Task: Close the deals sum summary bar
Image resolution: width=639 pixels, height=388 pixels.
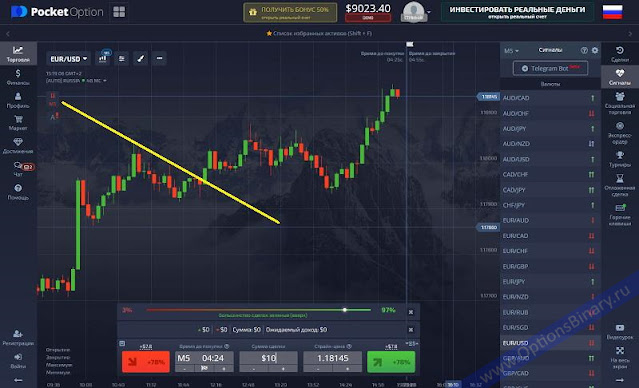Action: (410, 330)
